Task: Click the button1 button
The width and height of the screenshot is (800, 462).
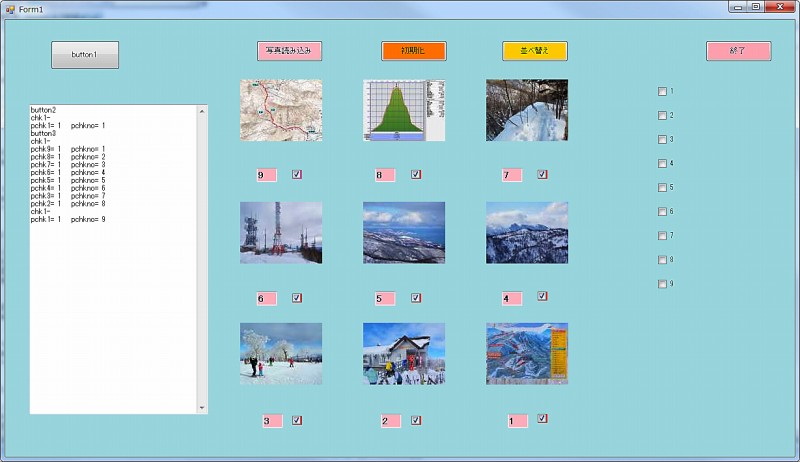Action: [x=85, y=55]
